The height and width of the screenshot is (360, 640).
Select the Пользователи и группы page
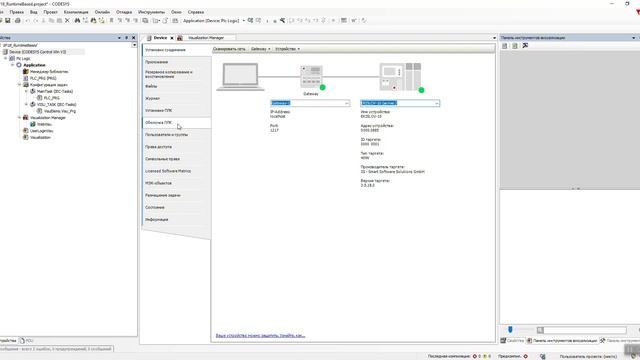pos(176,135)
